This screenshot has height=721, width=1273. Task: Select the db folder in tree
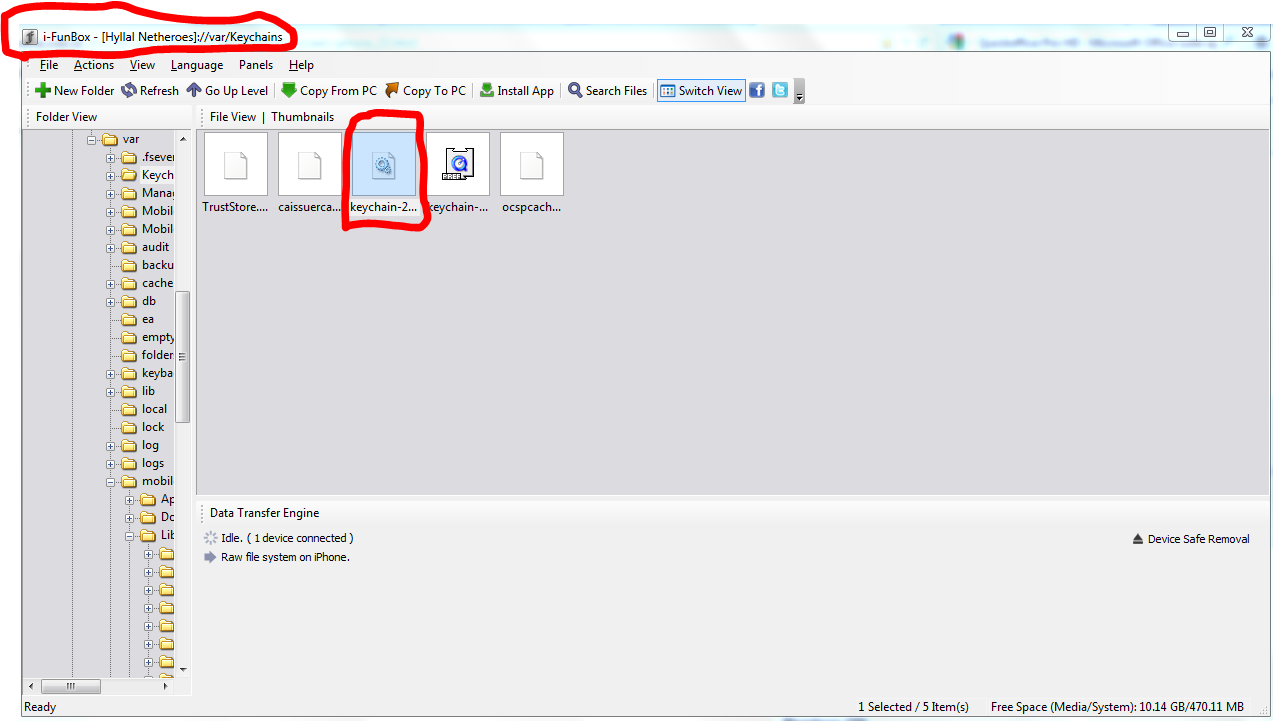click(x=139, y=301)
